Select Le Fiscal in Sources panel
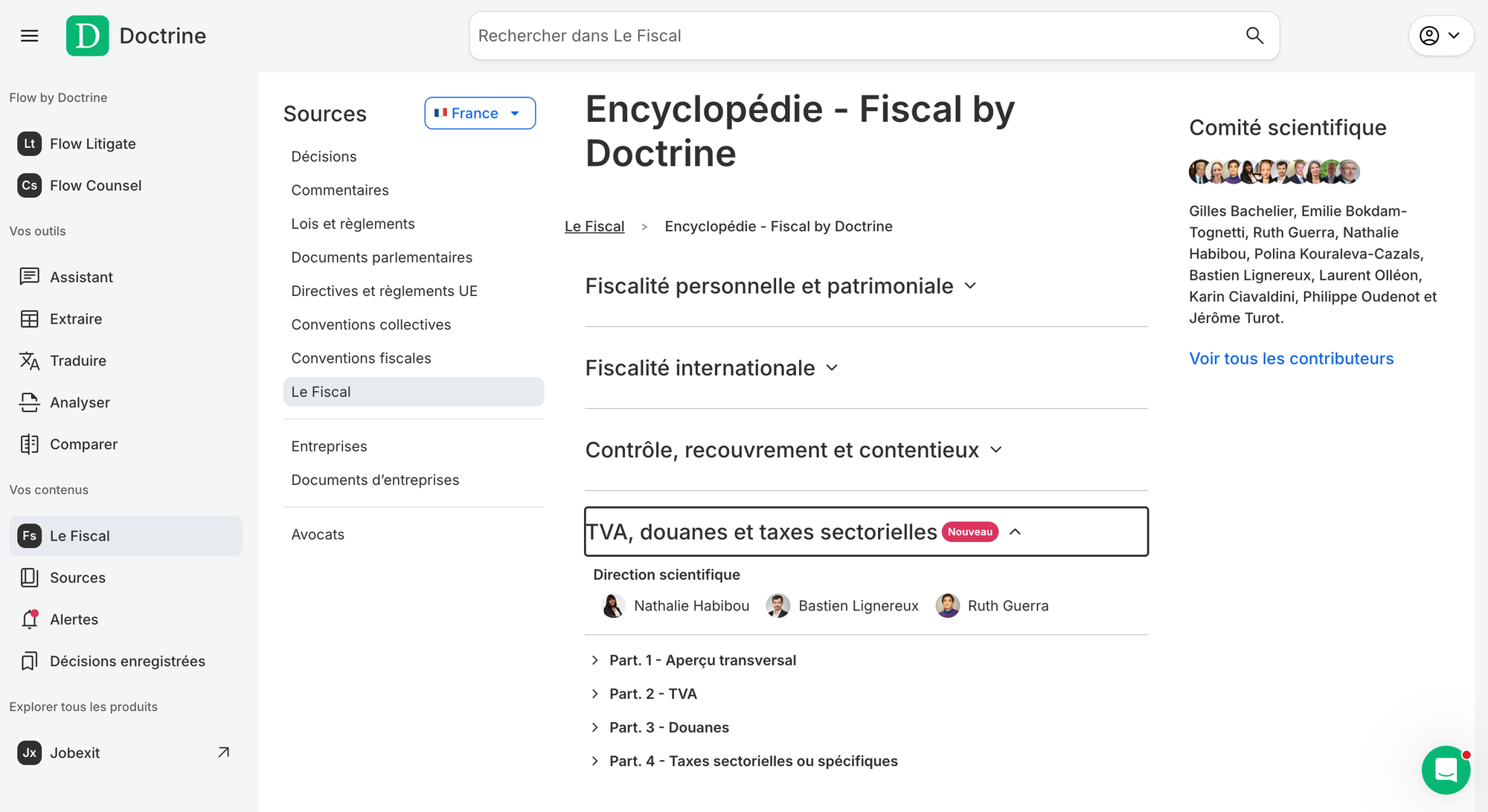This screenshot has width=1488, height=812. click(x=414, y=392)
